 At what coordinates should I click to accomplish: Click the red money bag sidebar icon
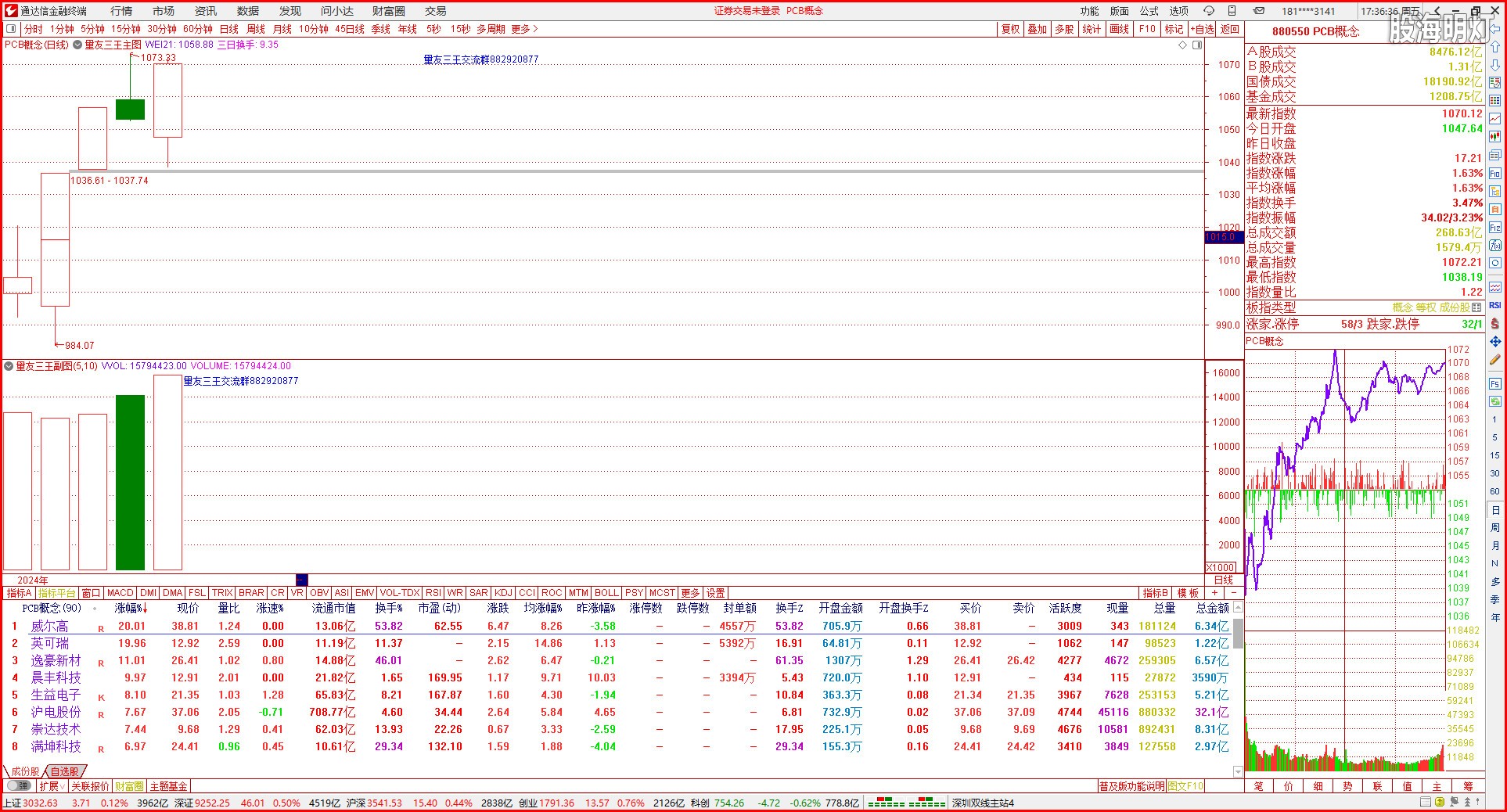pyautogui.click(x=1495, y=323)
